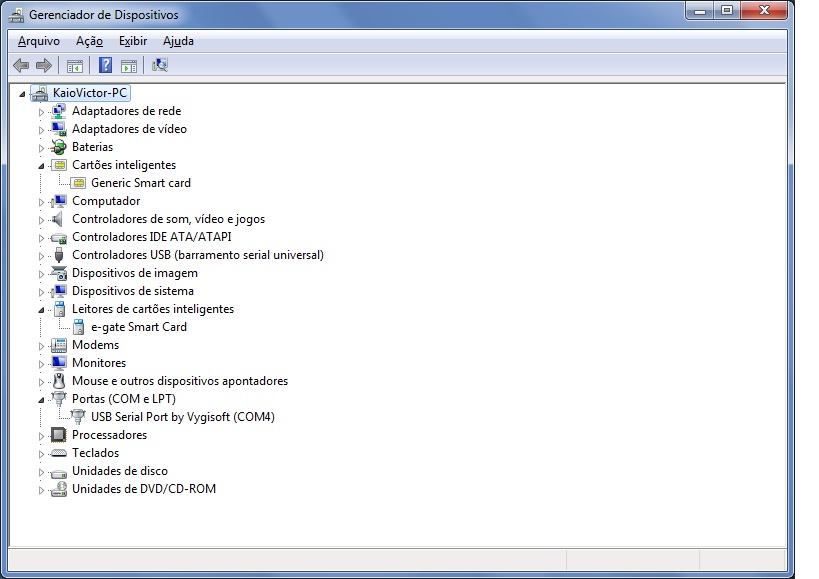Click the USB Serial Port device icon
This screenshot has height=579, width=819.
78,417
